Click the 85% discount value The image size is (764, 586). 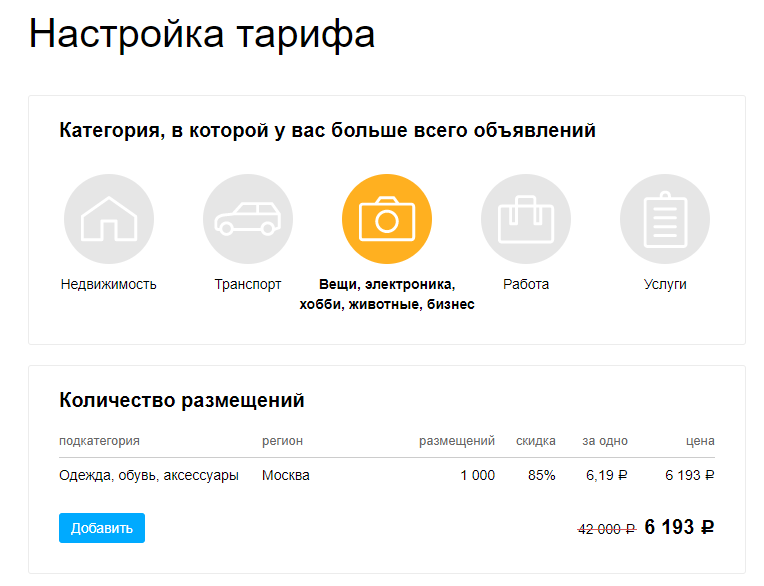542,475
